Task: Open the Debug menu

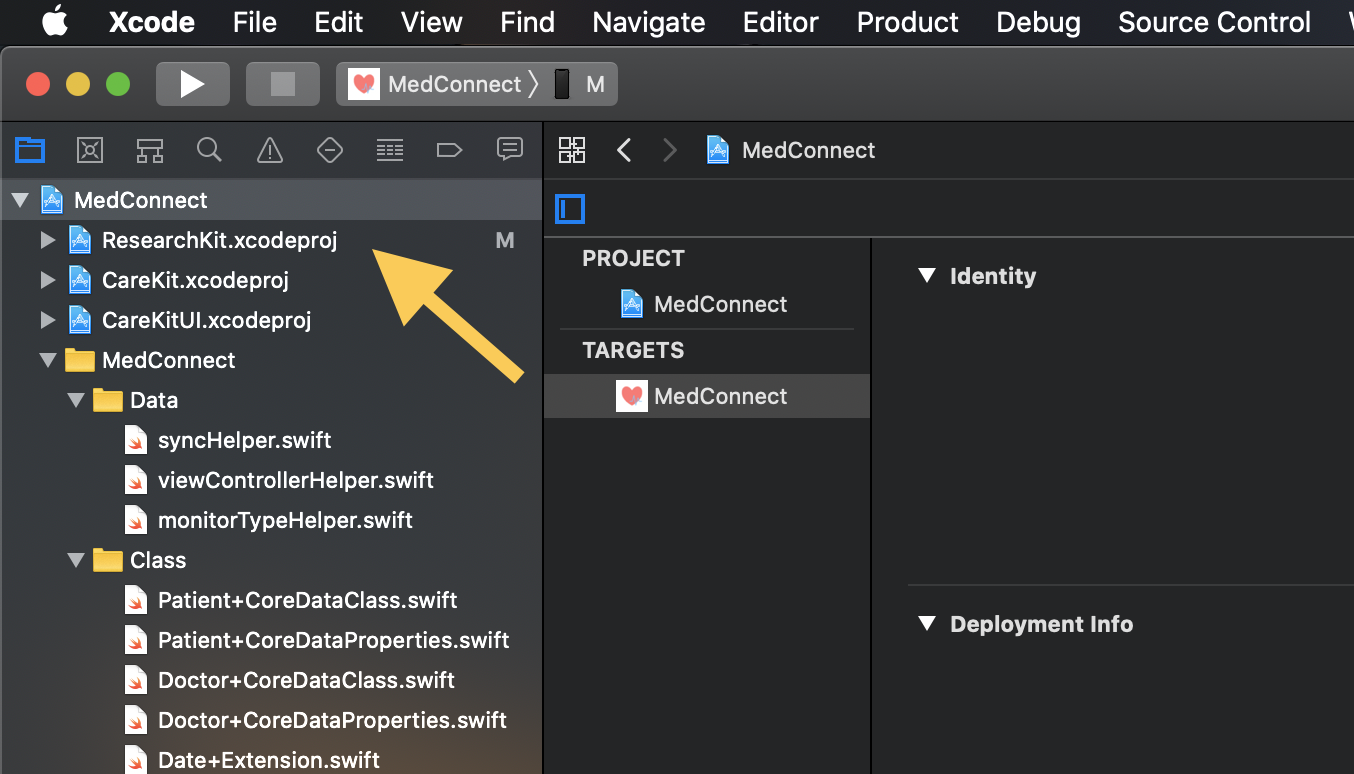Action: (1039, 22)
